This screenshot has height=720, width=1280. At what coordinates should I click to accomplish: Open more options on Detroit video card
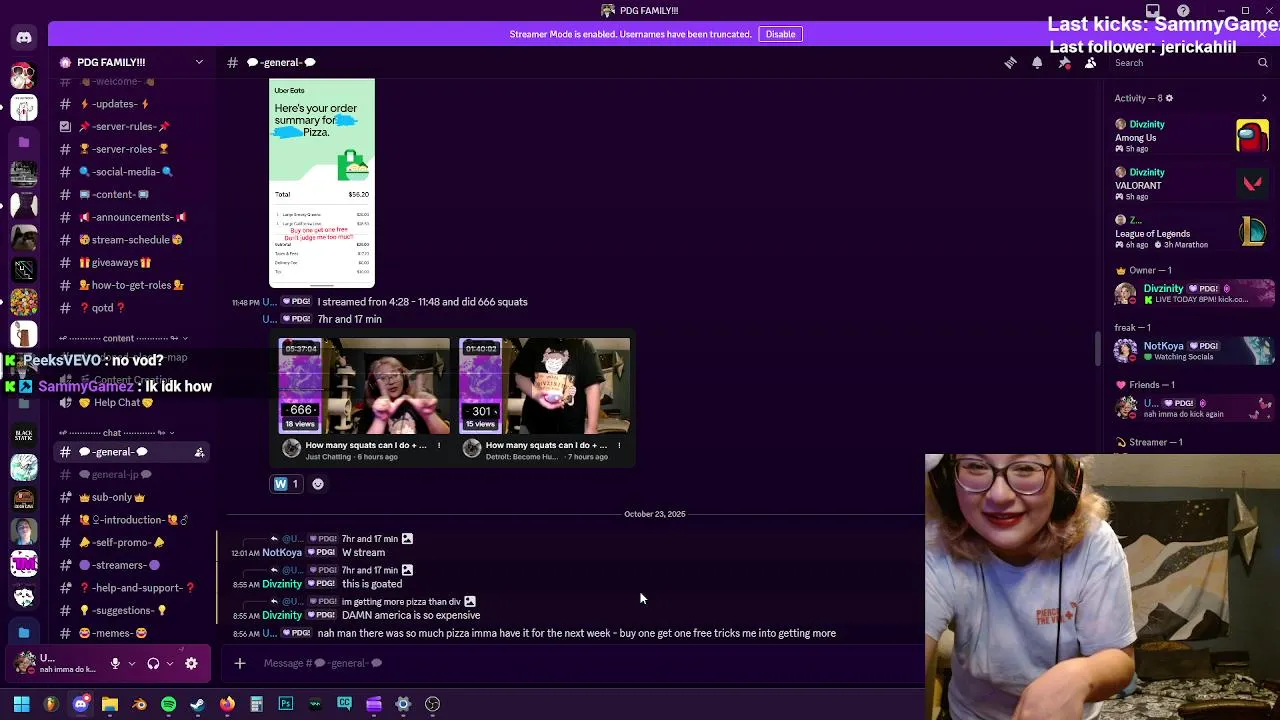point(619,445)
